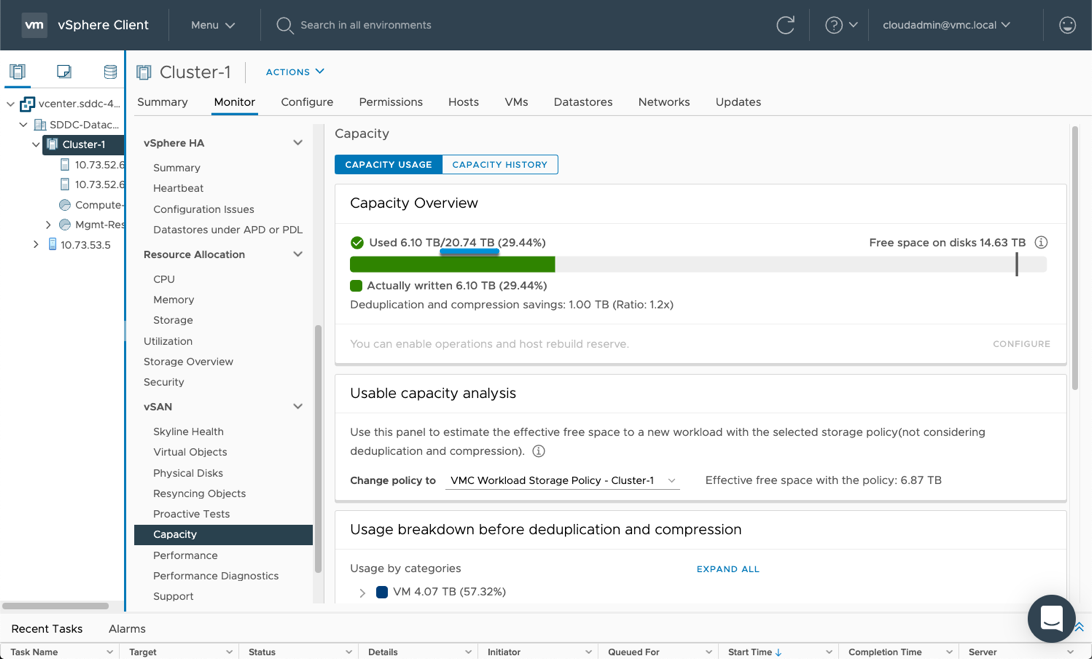The width and height of the screenshot is (1092, 659).
Task: Expand the bottom panel with double-arrow icon
Action: [x=1079, y=627]
